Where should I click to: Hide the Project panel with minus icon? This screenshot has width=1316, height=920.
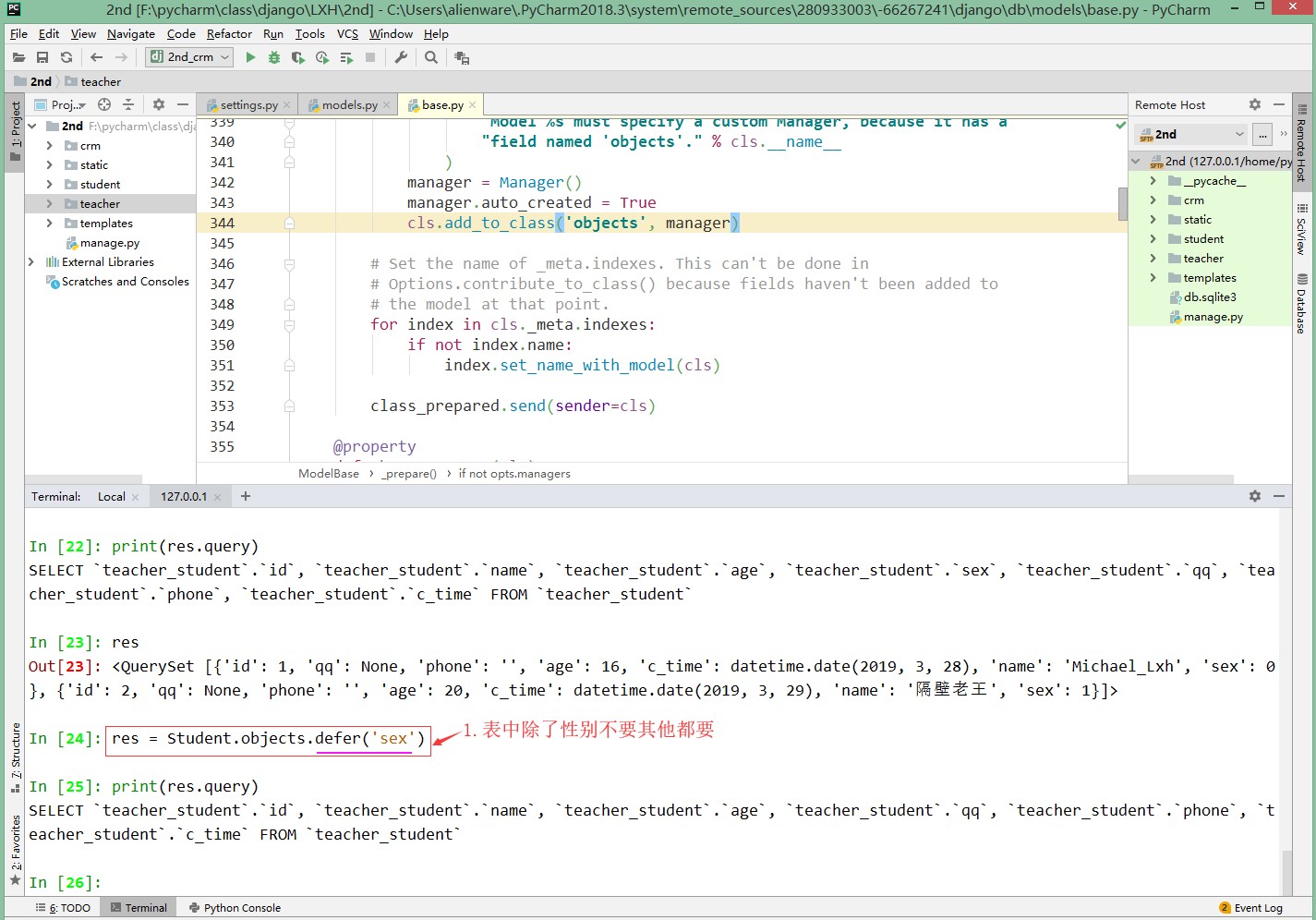click(183, 104)
